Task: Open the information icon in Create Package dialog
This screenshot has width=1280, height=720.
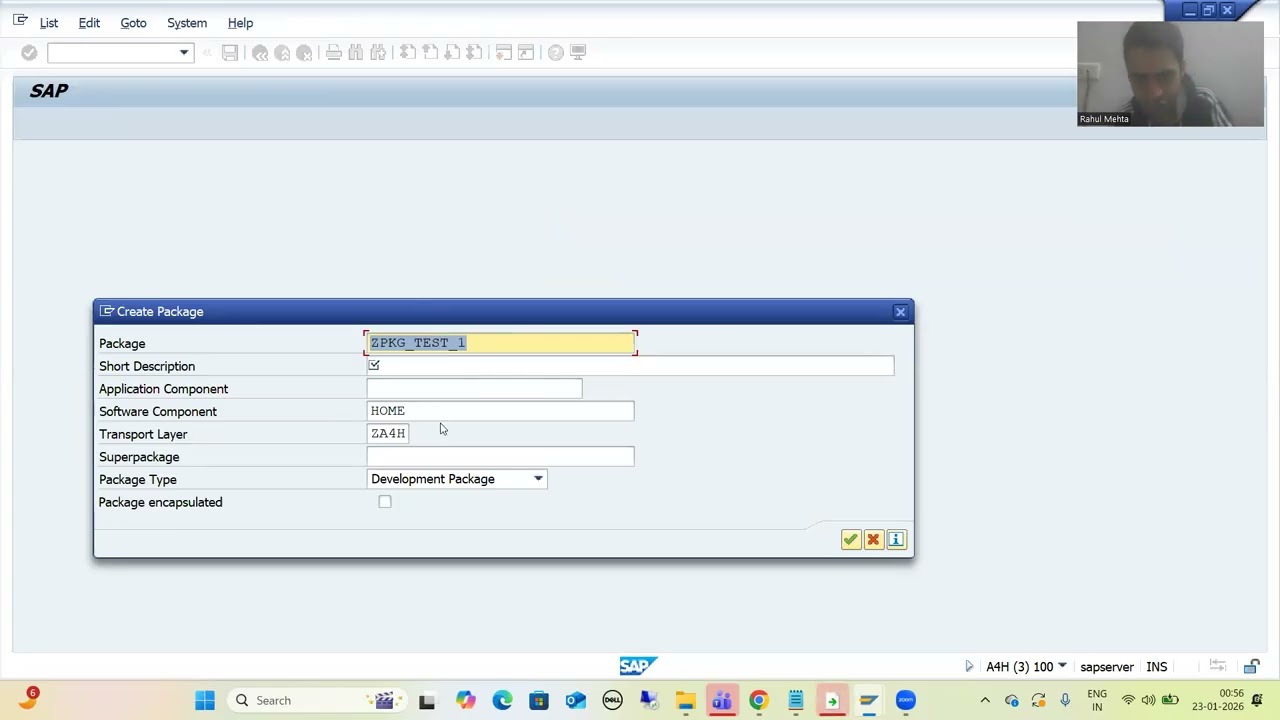Action: 896,540
